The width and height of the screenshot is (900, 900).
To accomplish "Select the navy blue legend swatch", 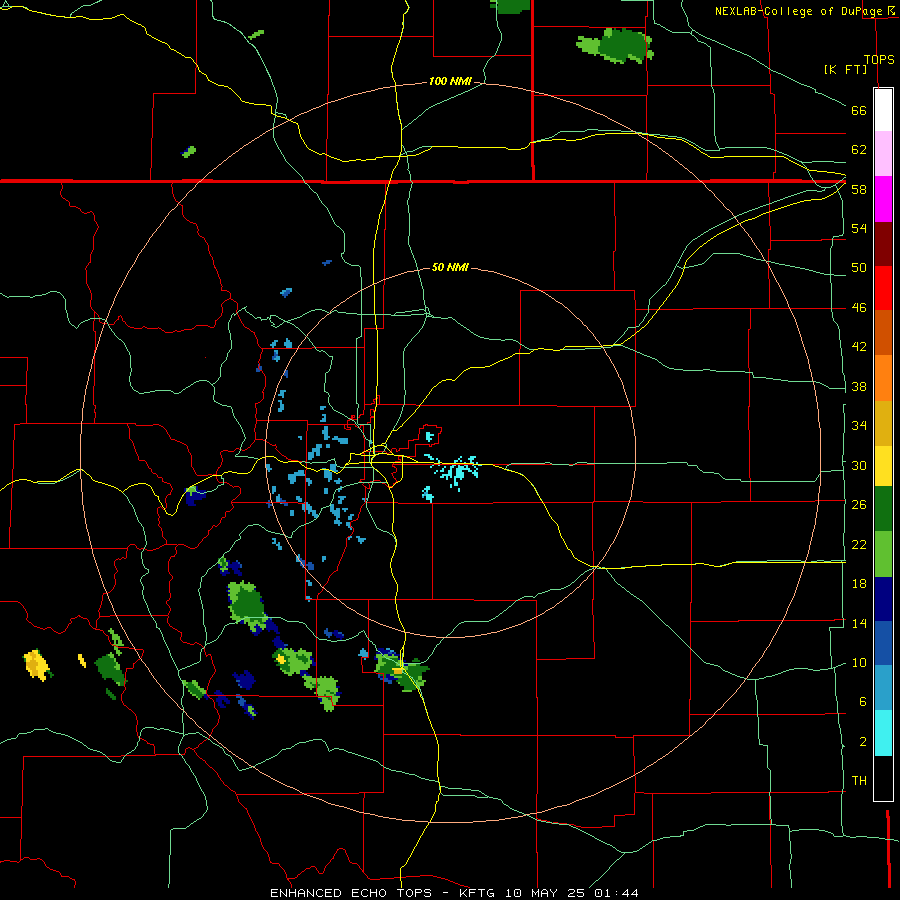I will pyautogui.click(x=883, y=599).
